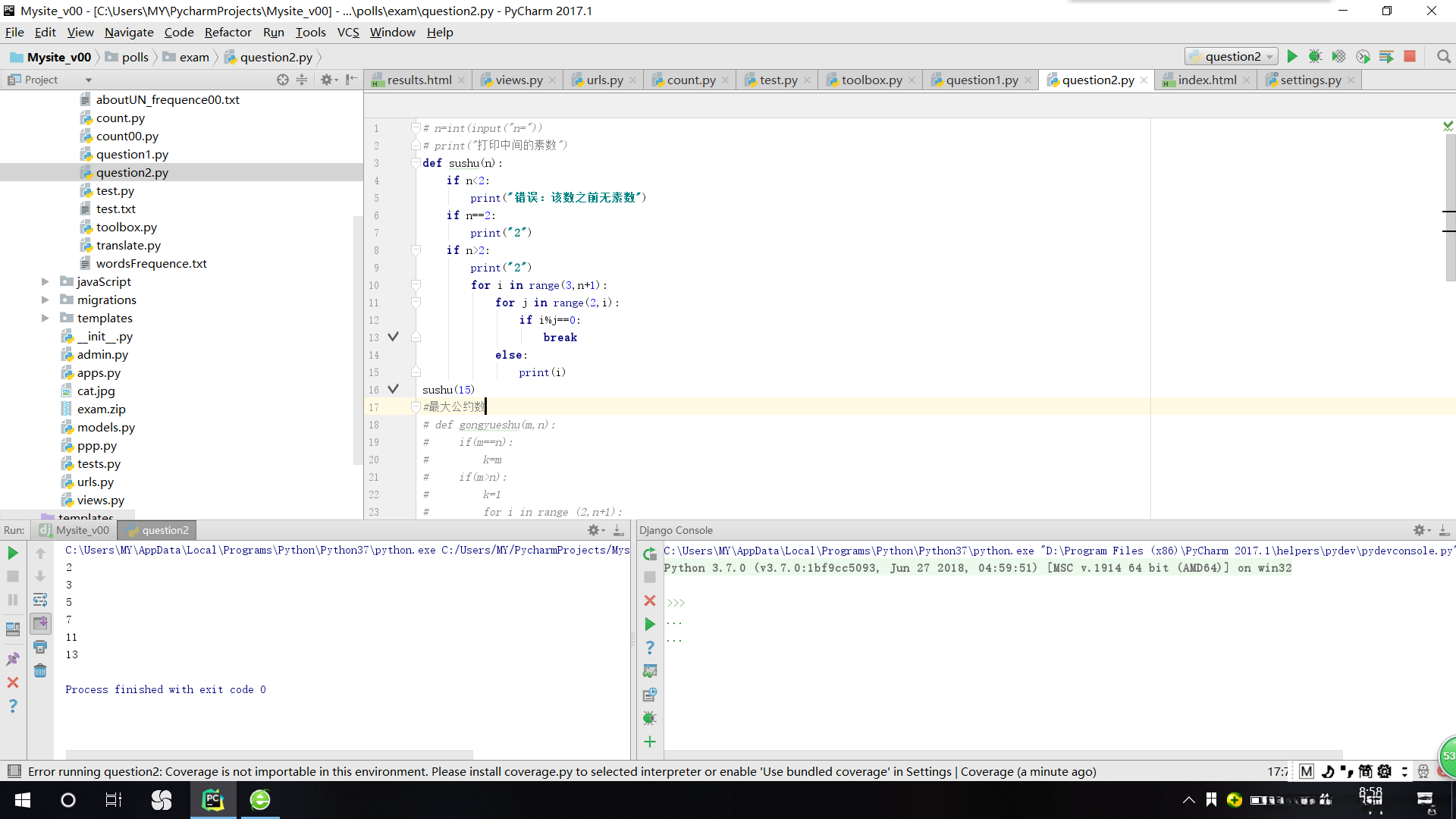Open Windows Start menu on taskbar
This screenshot has height=819, width=1456.
[23, 800]
